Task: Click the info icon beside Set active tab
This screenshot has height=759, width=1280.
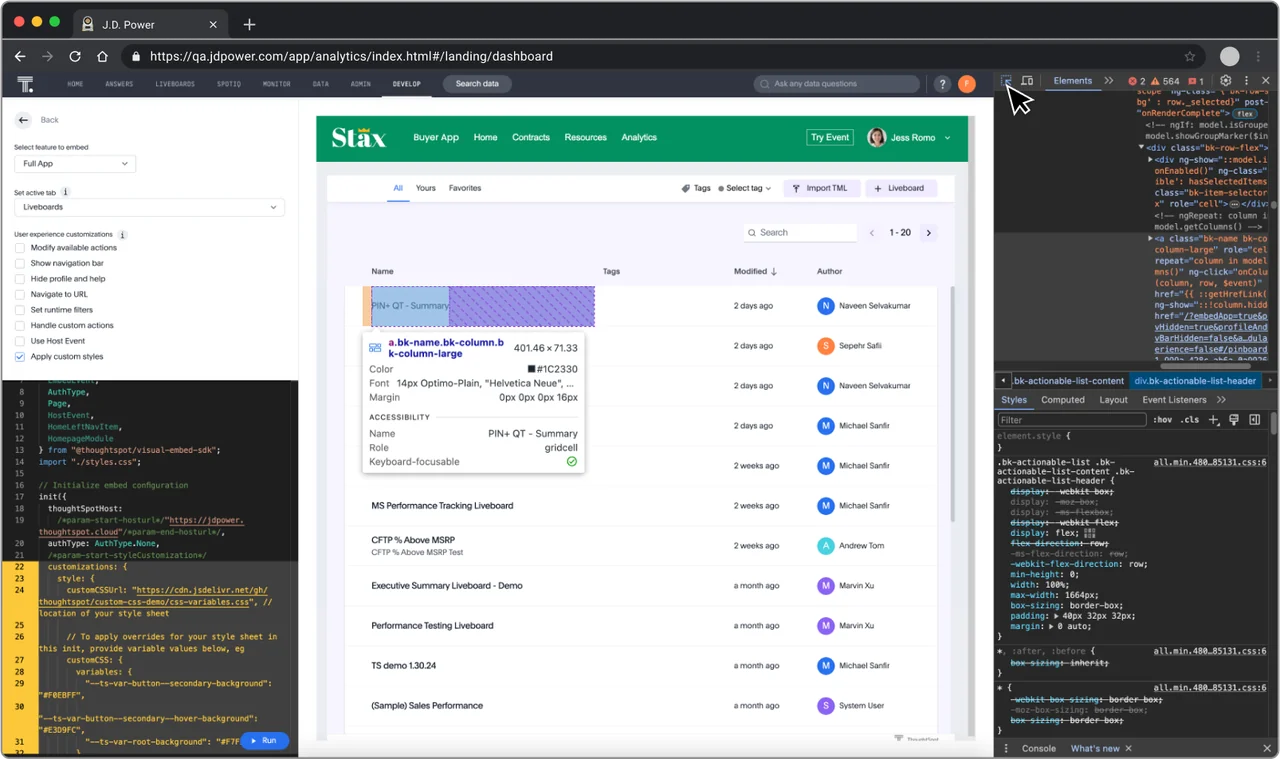Action: point(66,192)
